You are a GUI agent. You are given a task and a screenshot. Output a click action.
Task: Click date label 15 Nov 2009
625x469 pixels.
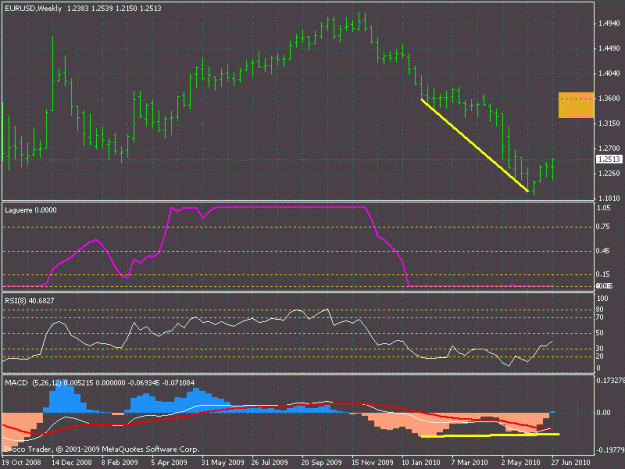pos(372,463)
